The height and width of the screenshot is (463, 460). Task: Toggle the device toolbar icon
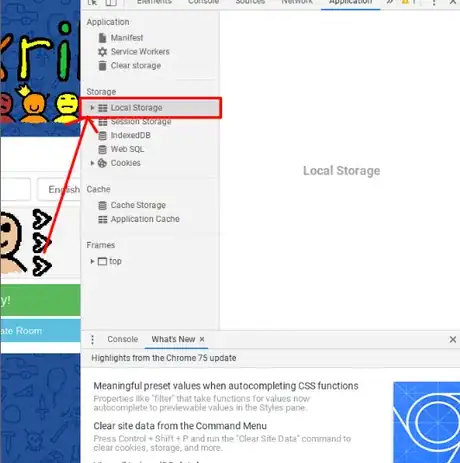(x=111, y=3)
